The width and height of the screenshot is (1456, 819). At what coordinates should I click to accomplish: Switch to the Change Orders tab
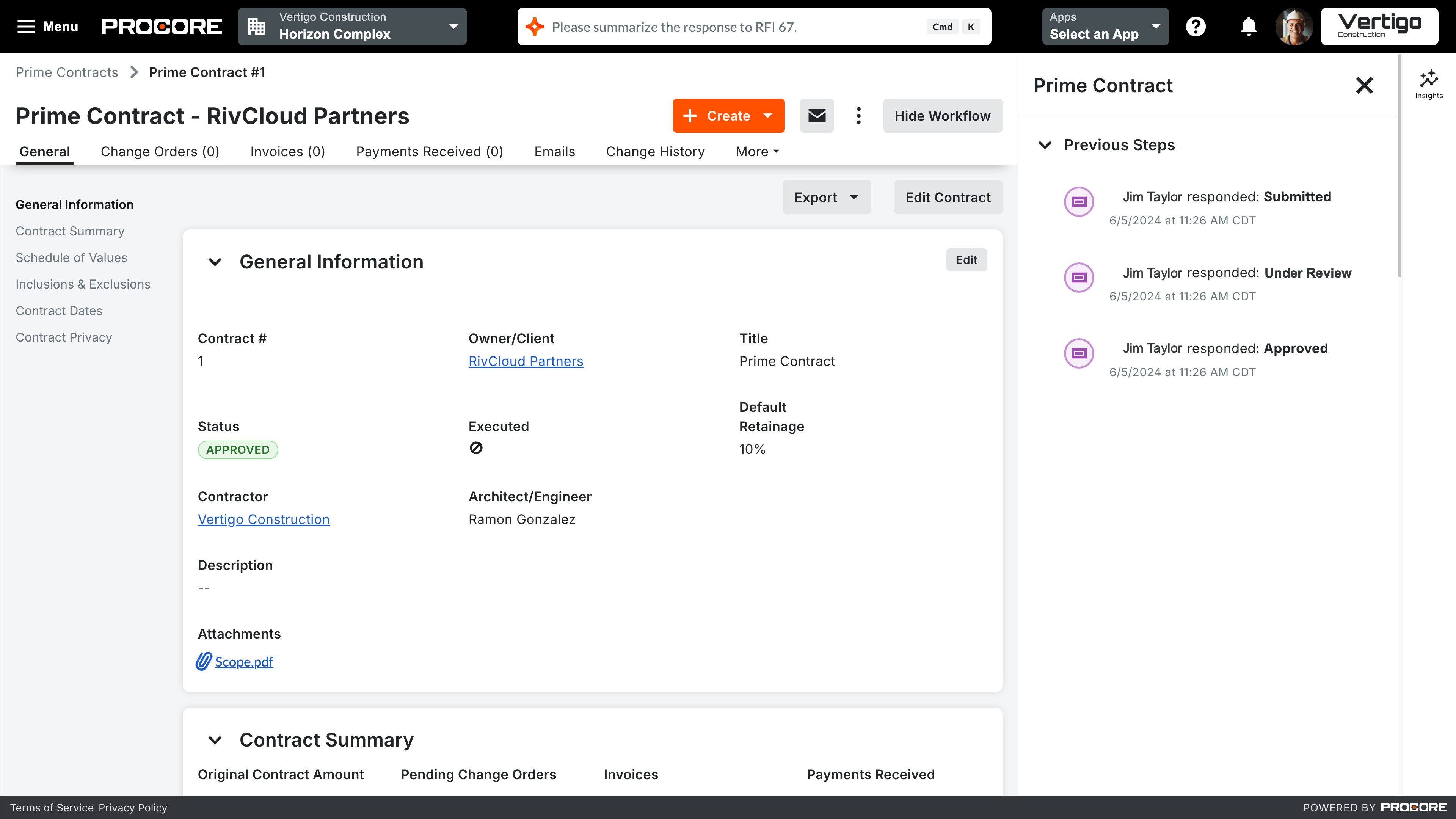159,152
